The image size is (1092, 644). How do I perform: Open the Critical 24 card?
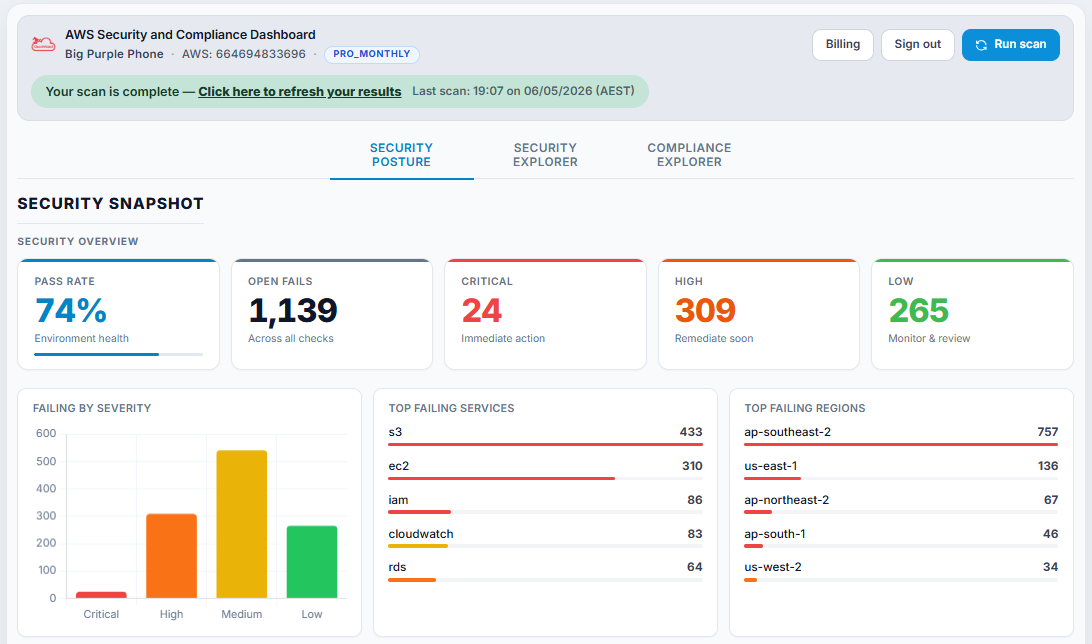click(x=545, y=314)
